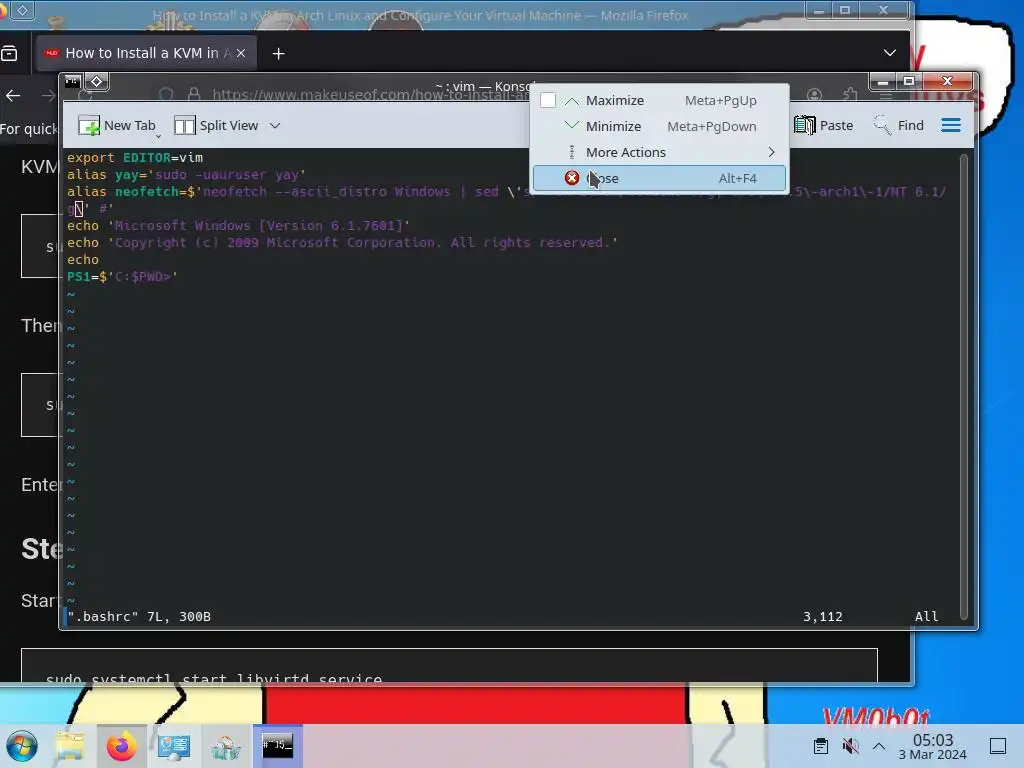Open the Konsole hamburger menu
1024x768 pixels.
[951, 125]
